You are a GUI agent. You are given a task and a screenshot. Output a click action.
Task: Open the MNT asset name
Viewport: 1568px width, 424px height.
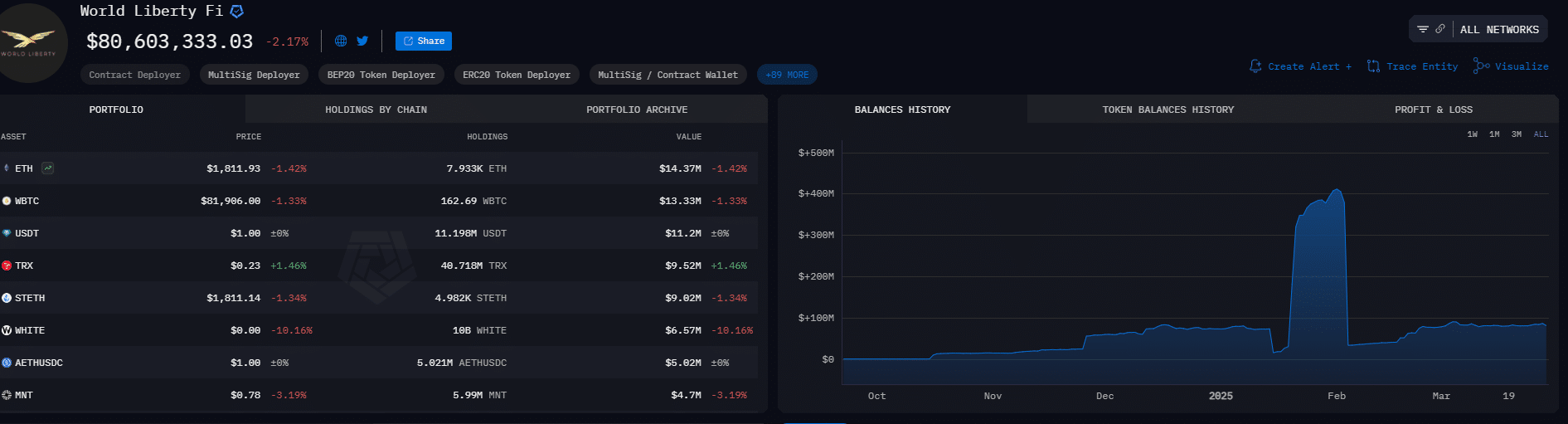point(24,395)
